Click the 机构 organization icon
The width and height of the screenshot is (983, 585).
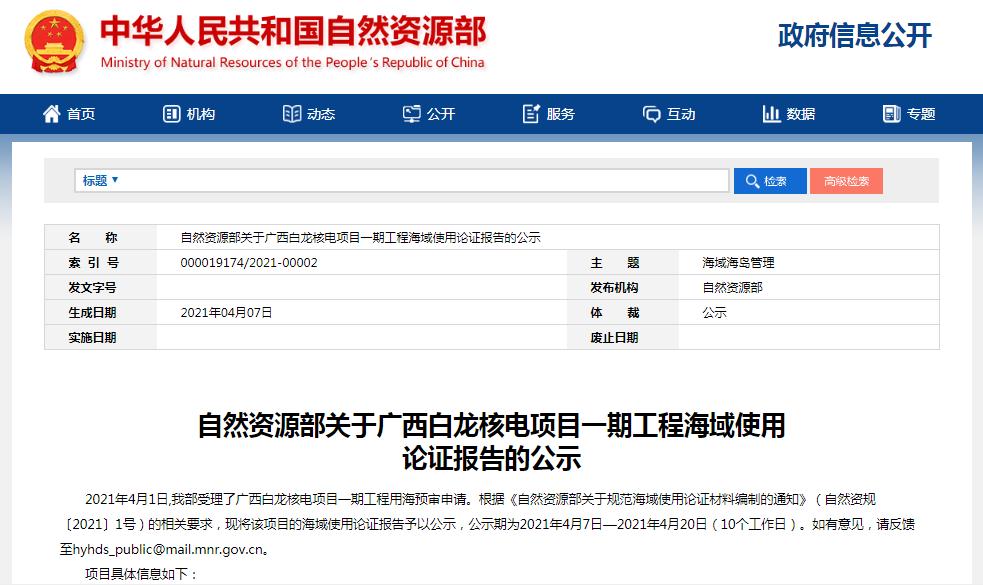click(x=172, y=114)
